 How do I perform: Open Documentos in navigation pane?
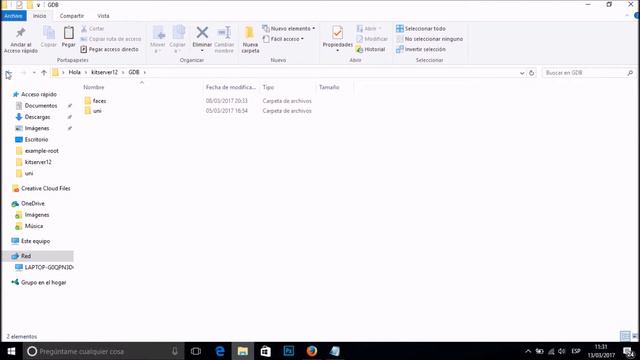tap(41, 106)
